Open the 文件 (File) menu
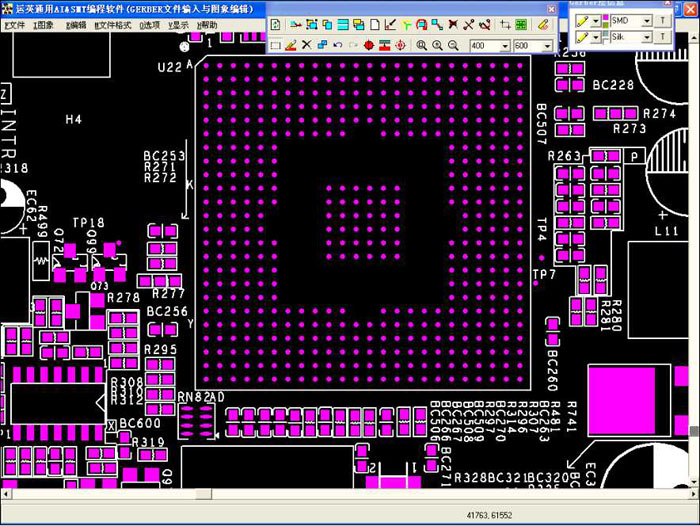Image resolution: width=700 pixels, height=526 pixels. pos(14,25)
